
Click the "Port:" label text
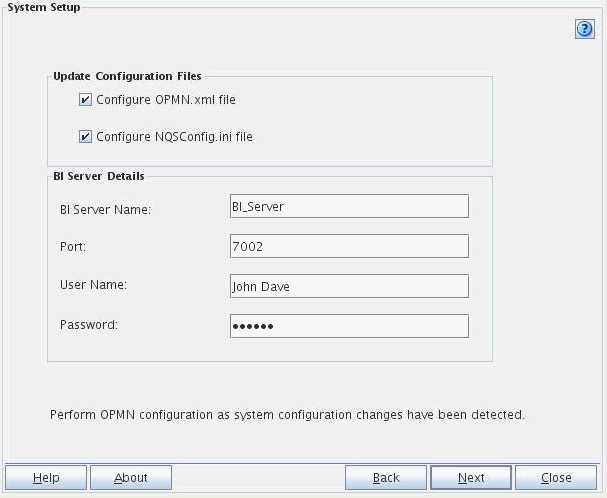click(74, 246)
